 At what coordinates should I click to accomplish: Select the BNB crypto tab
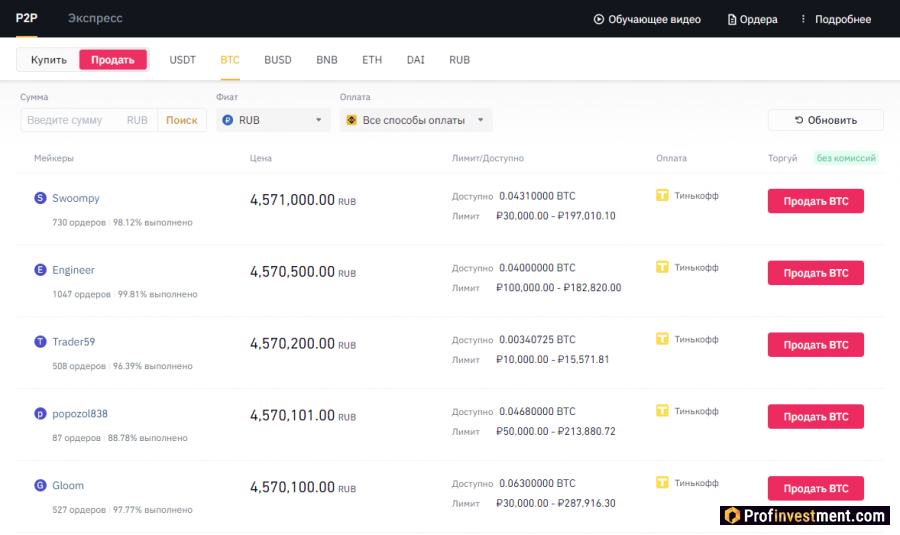click(x=327, y=60)
